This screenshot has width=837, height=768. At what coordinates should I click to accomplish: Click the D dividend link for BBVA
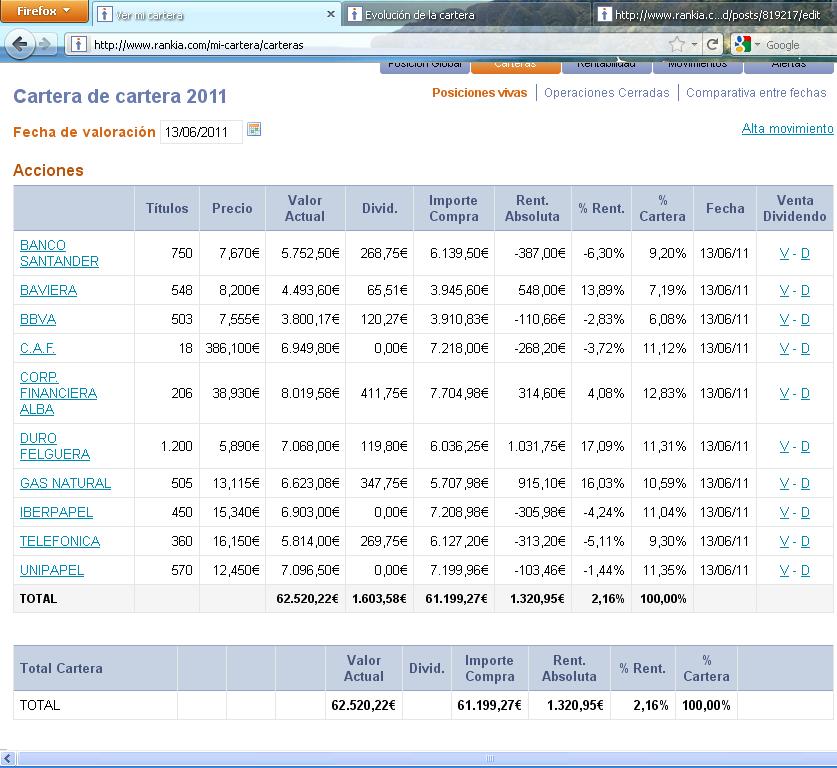(x=805, y=319)
